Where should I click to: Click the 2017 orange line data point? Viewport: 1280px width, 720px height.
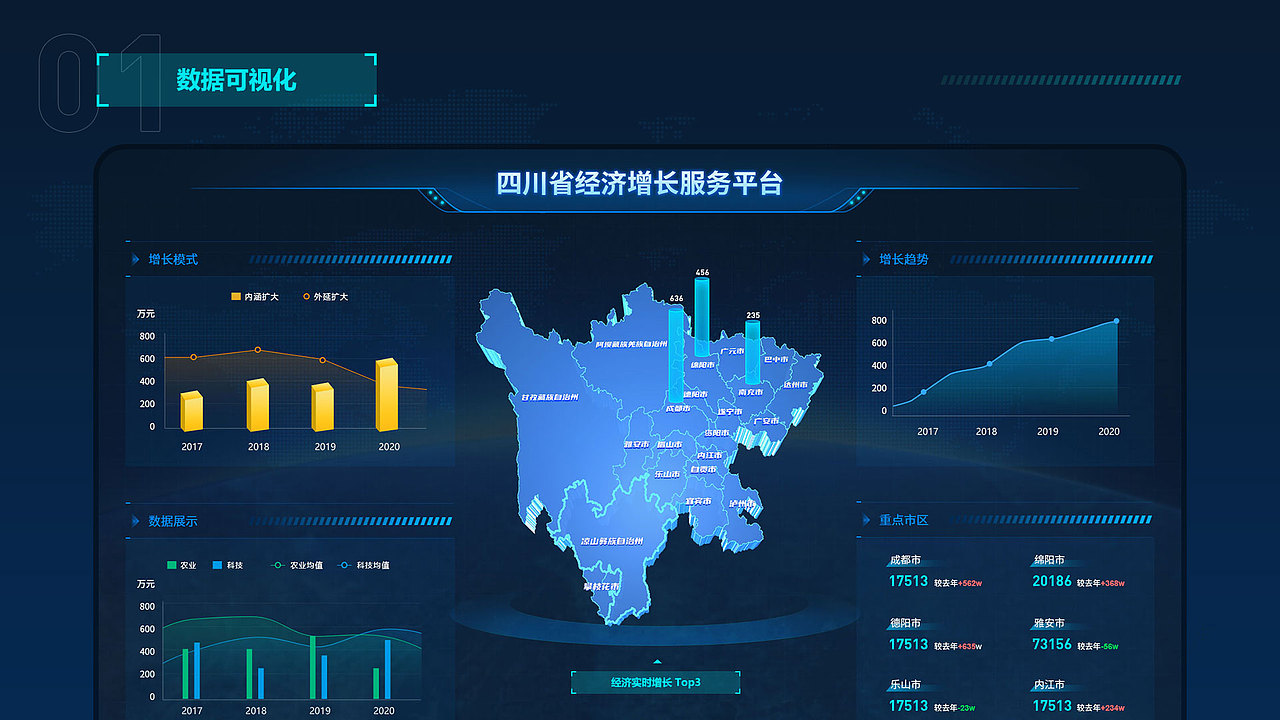click(x=193, y=357)
